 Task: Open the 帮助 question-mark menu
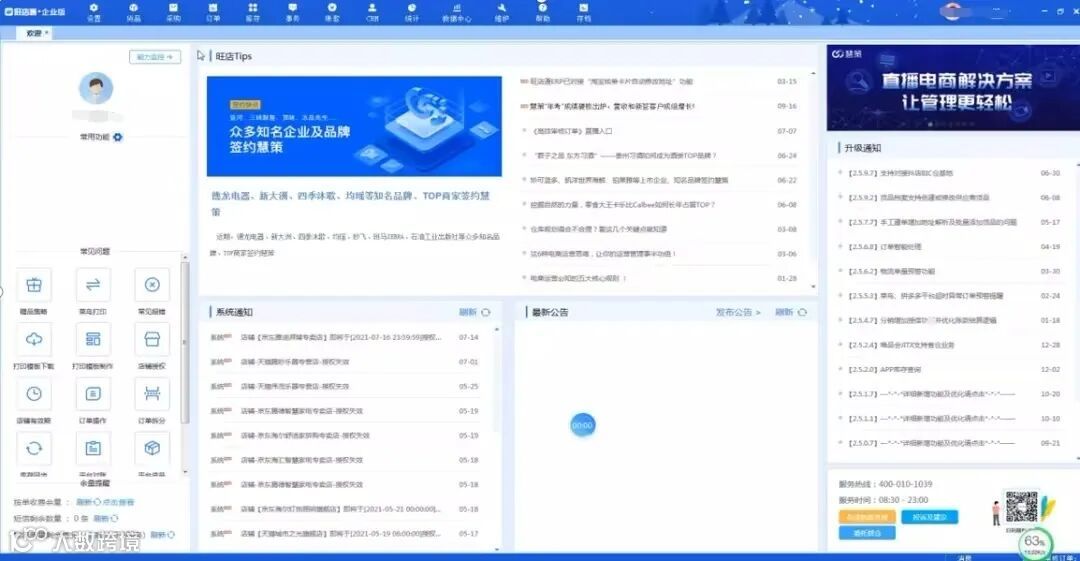point(543,12)
